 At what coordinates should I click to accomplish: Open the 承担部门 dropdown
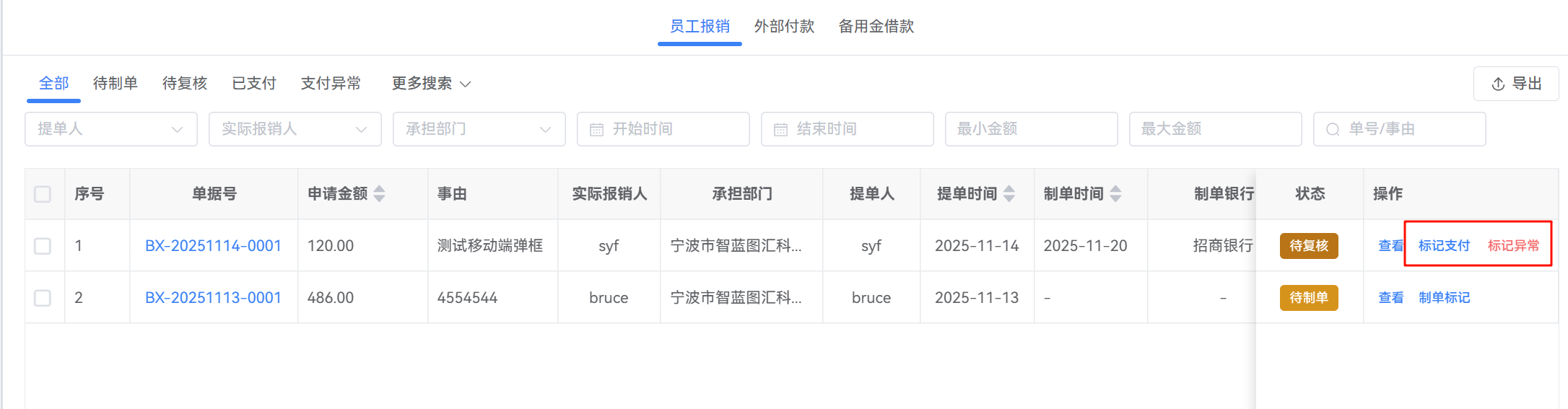pyautogui.click(x=479, y=129)
